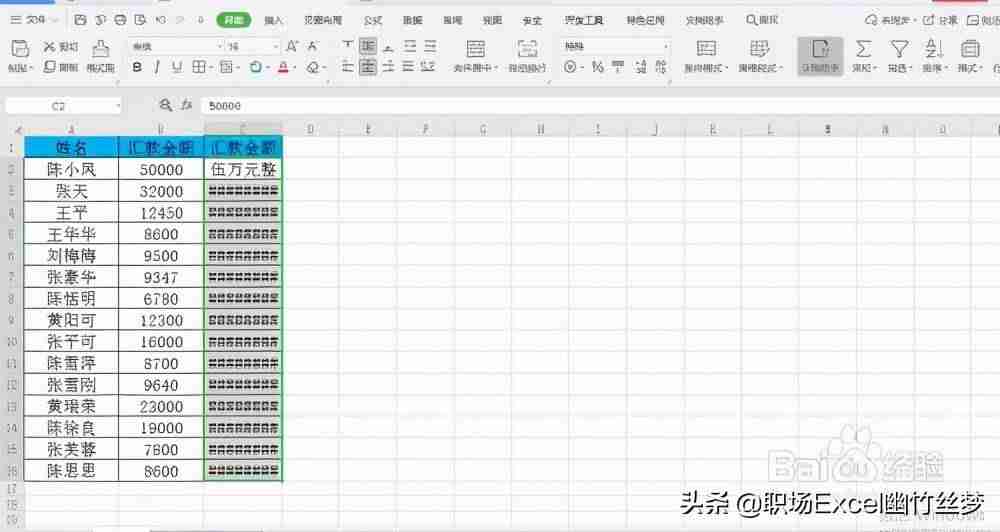Toggle Italic formatting

[x=156, y=67]
